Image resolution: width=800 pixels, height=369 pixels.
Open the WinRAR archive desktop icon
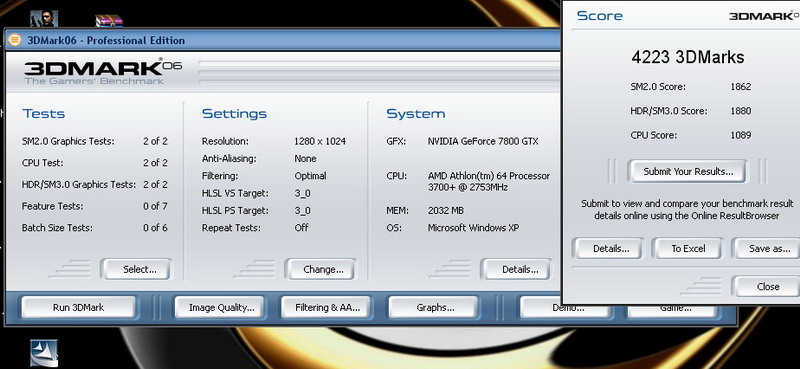tap(109, 20)
